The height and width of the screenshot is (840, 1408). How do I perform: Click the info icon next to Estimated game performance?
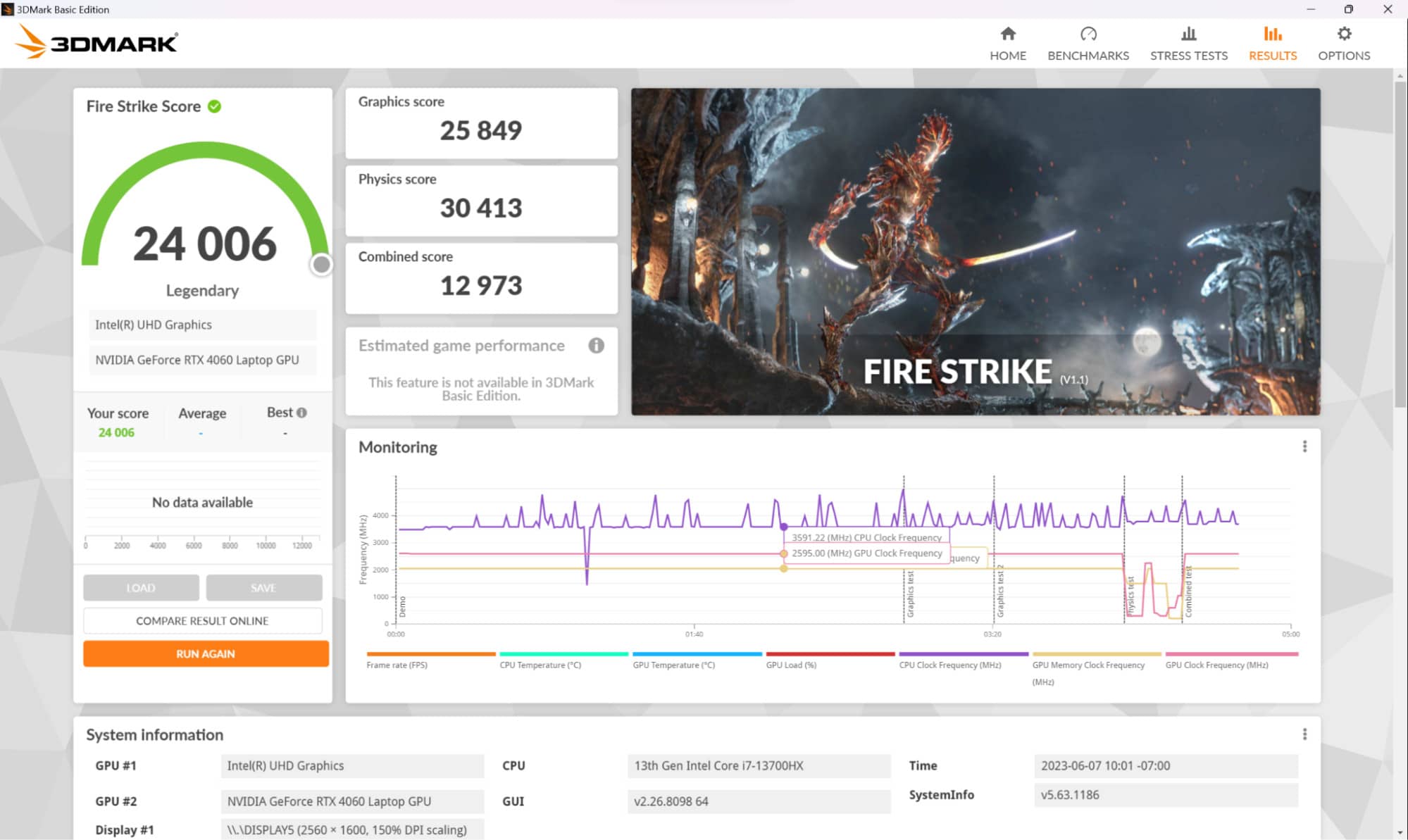pyautogui.click(x=596, y=346)
